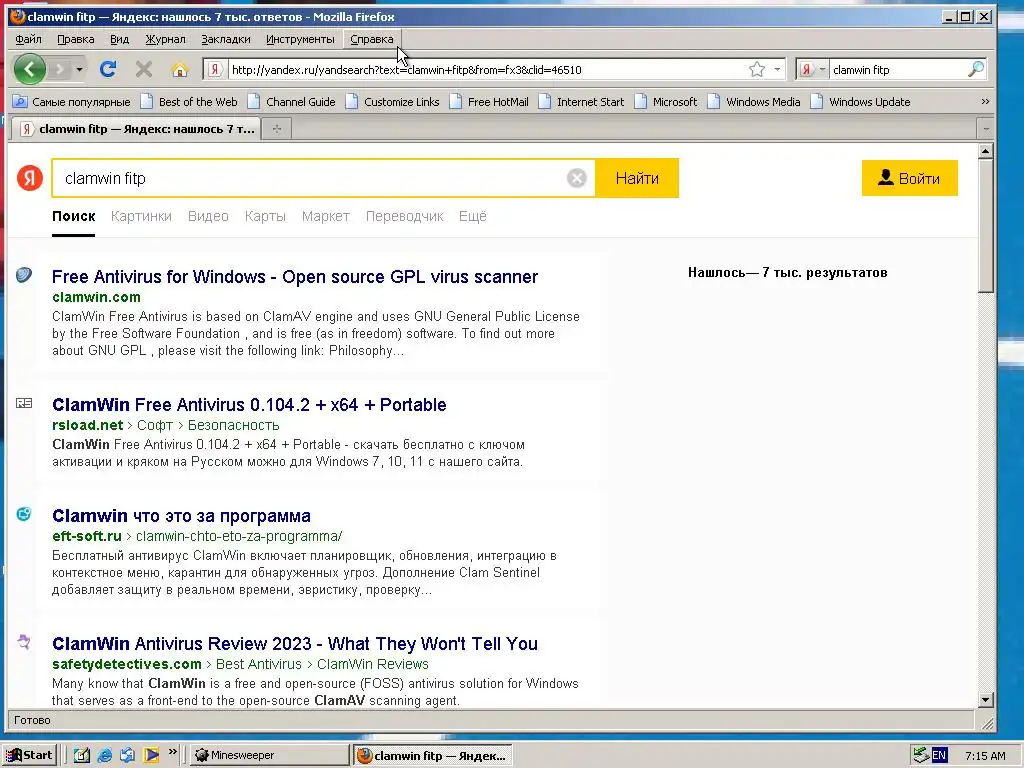Viewport: 1024px width, 768px height.
Task: Launch Internet Explorer from the quick launch
Action: (104, 756)
